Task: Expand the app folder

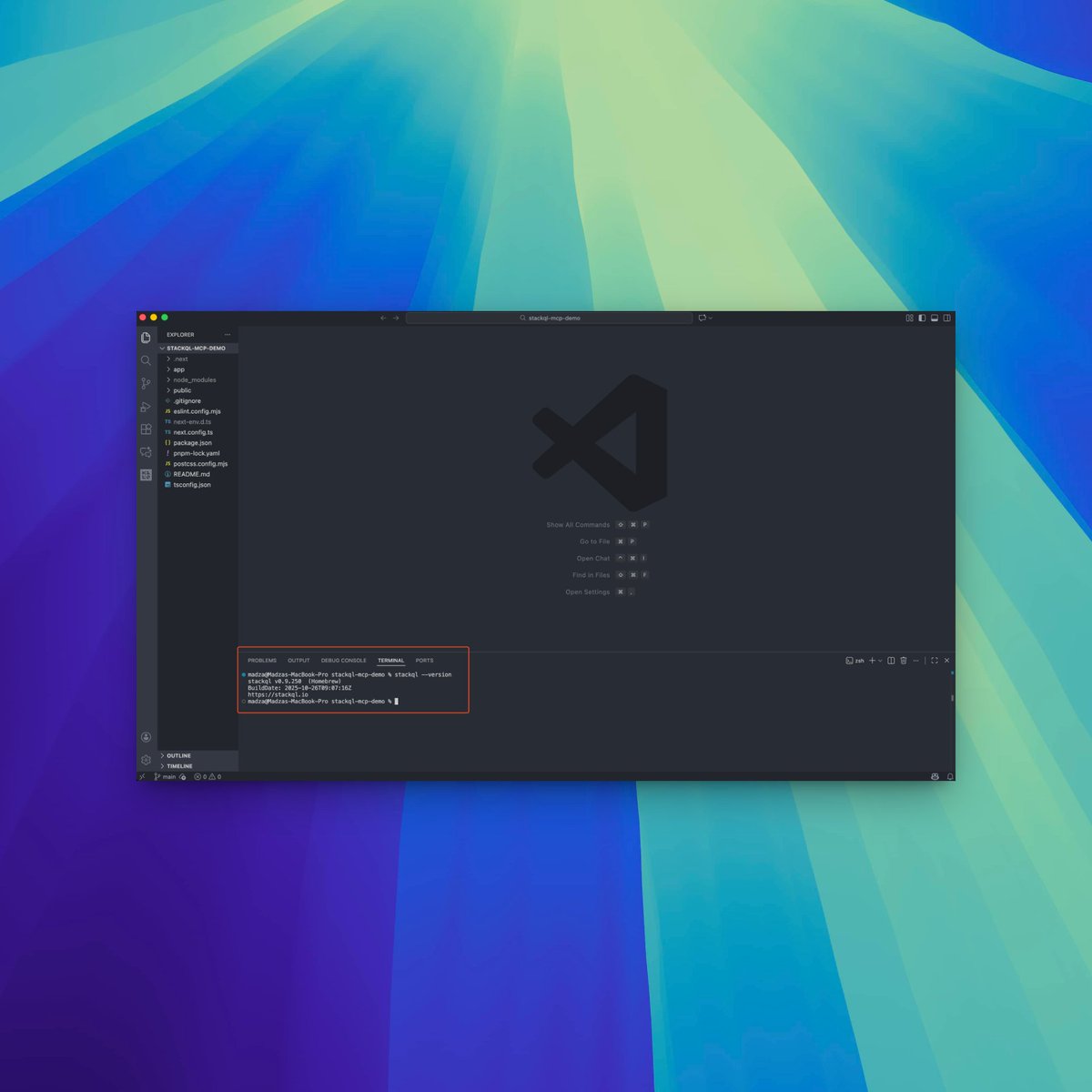Action: (197, 369)
